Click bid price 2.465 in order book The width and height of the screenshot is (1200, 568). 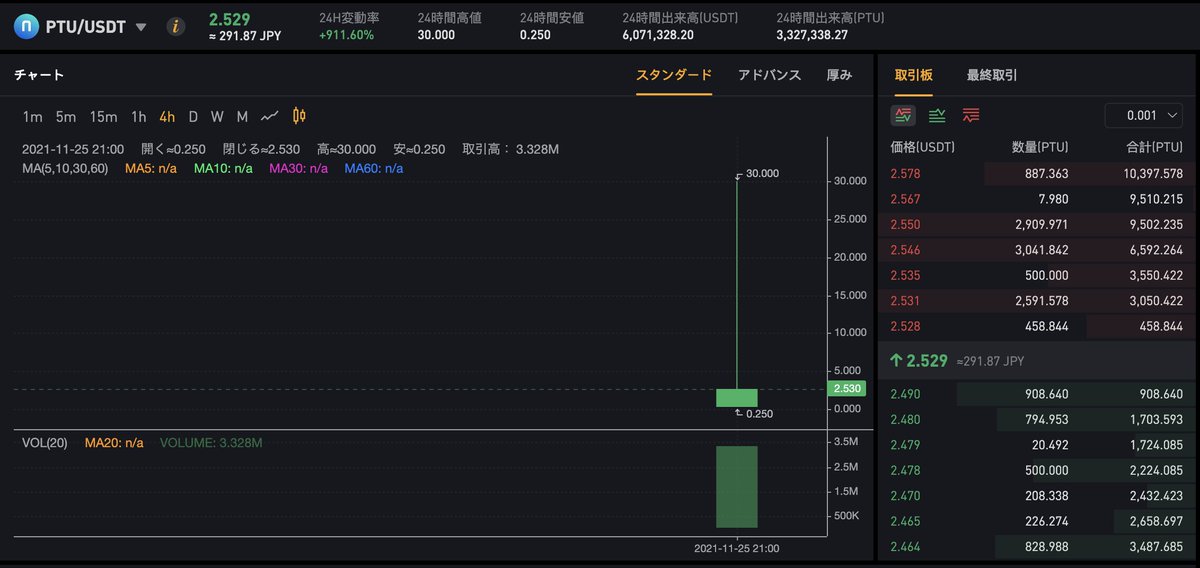pyautogui.click(x=906, y=521)
